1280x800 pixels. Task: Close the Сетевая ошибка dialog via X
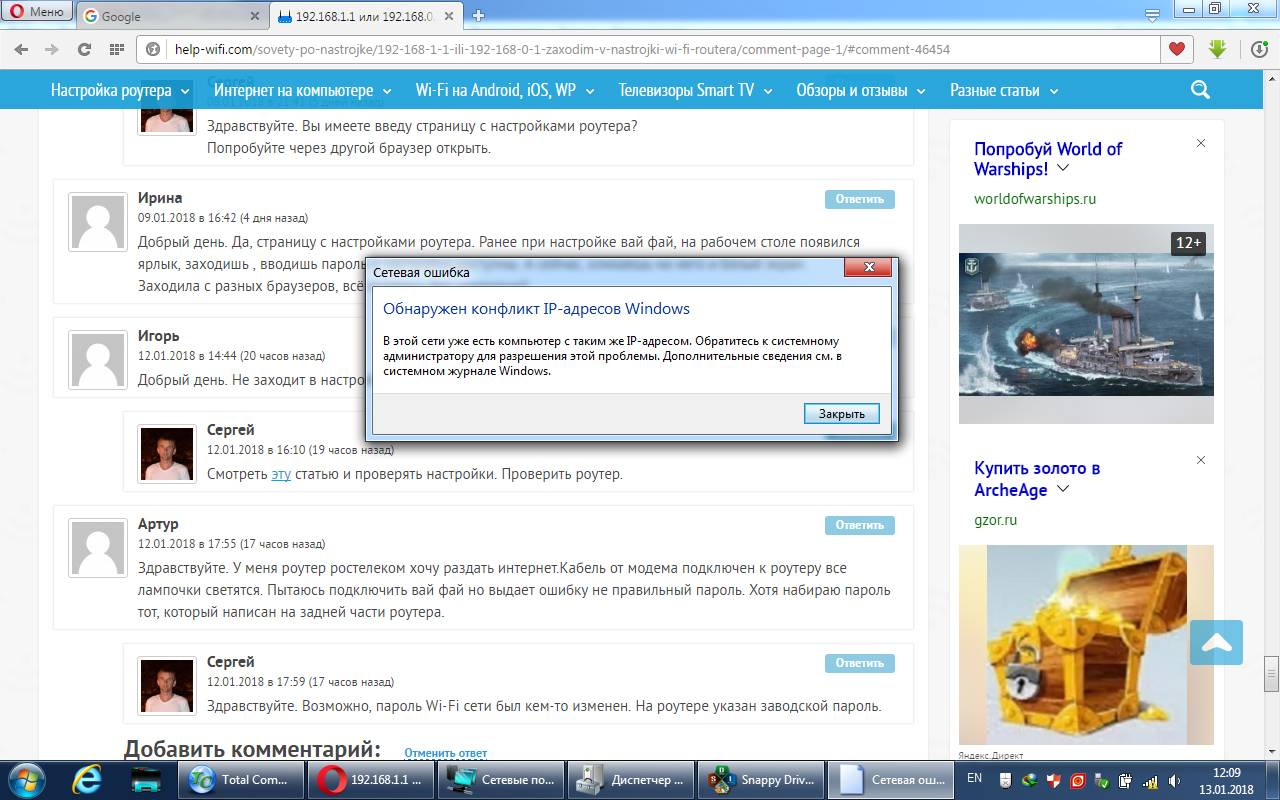(x=867, y=268)
